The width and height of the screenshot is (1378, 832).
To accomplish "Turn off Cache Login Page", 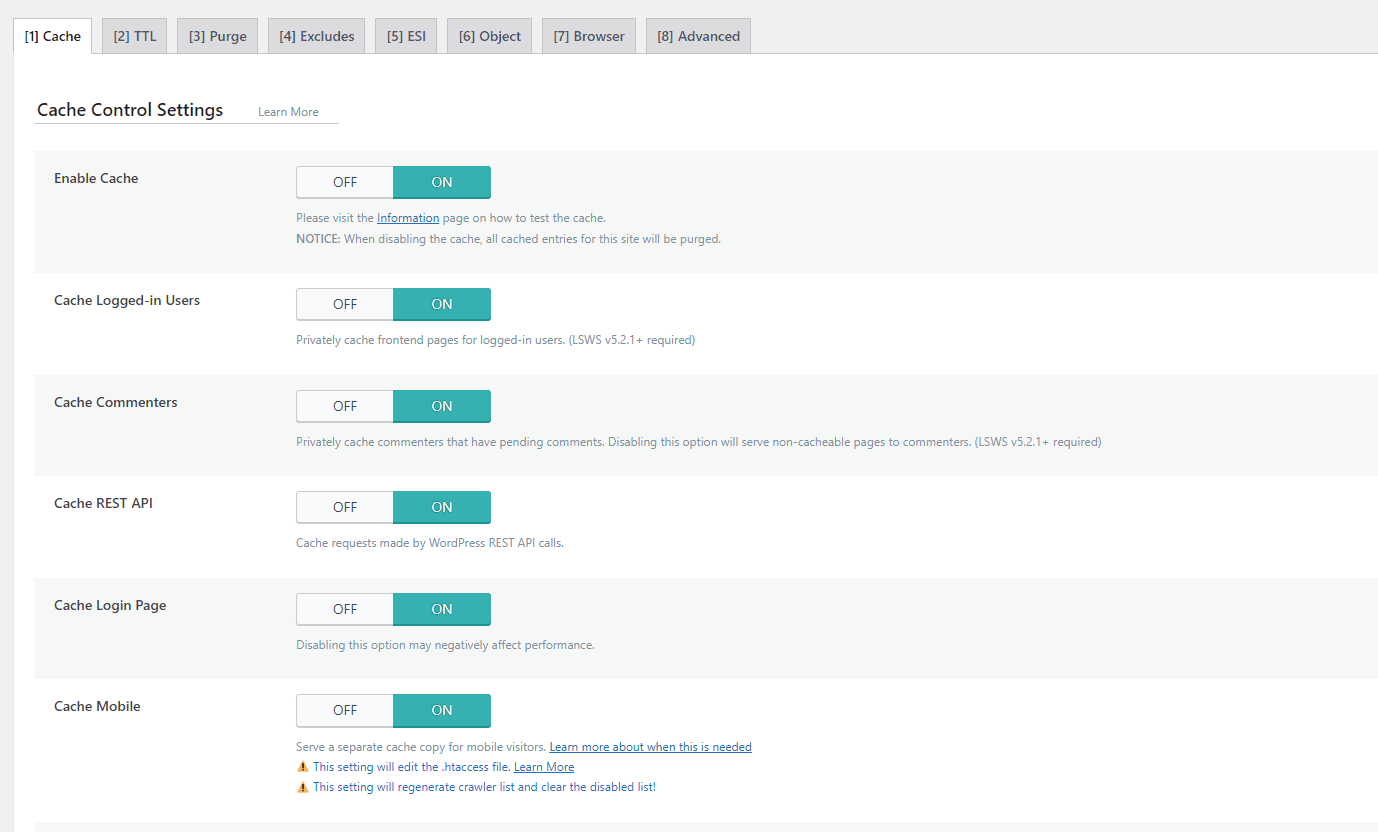I will click(x=344, y=609).
